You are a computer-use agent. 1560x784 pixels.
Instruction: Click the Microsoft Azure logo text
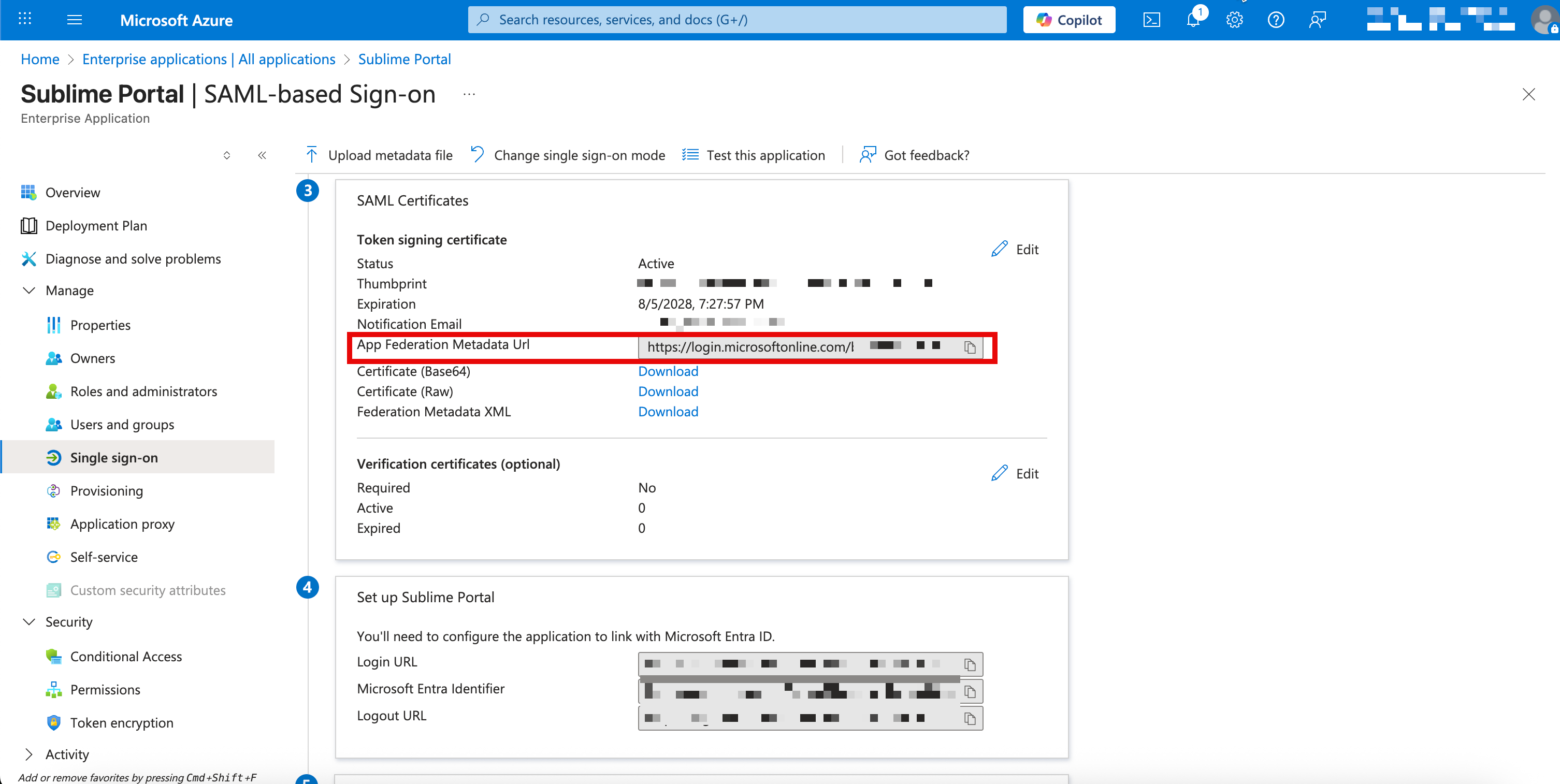(176, 20)
